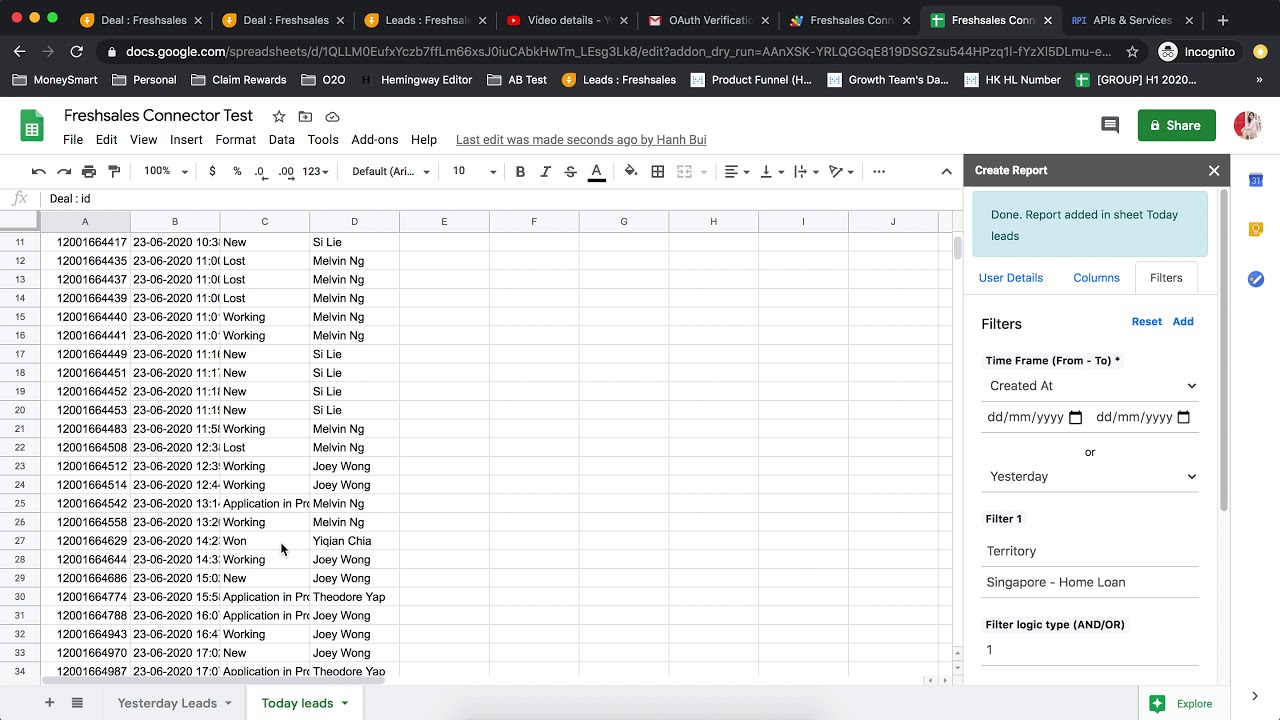The image size is (1280, 720).
Task: Open Horizontal align dropdown
Action: 737,172
